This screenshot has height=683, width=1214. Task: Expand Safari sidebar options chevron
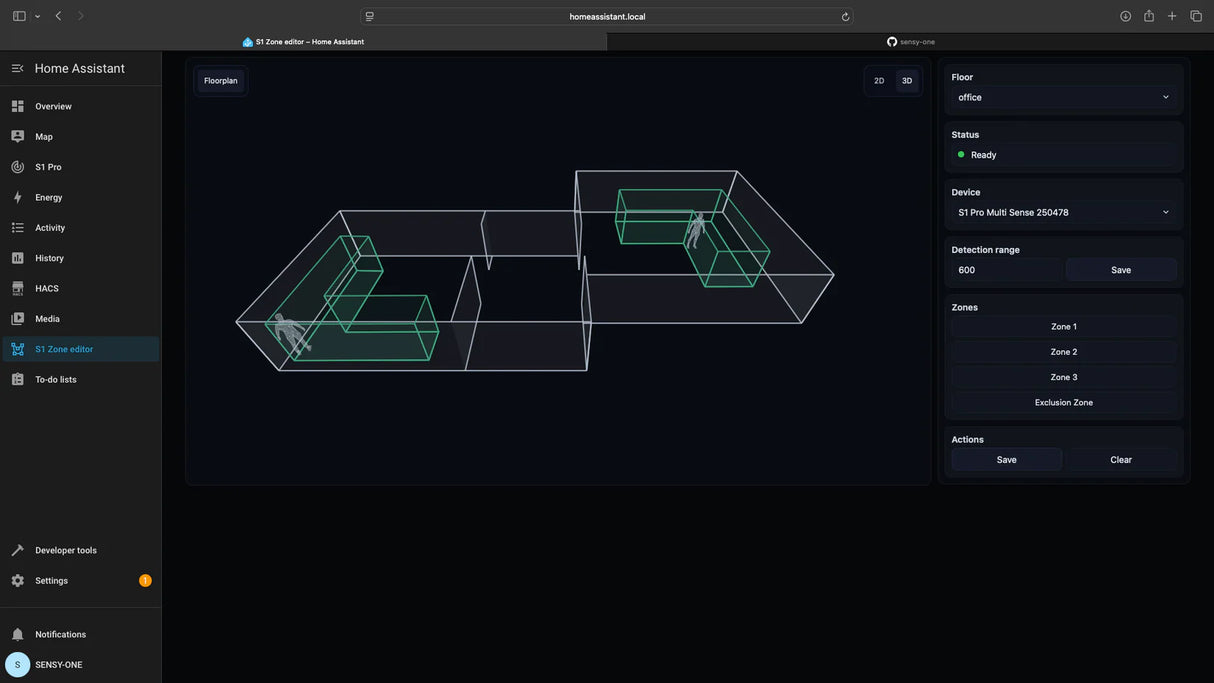[x=37, y=16]
